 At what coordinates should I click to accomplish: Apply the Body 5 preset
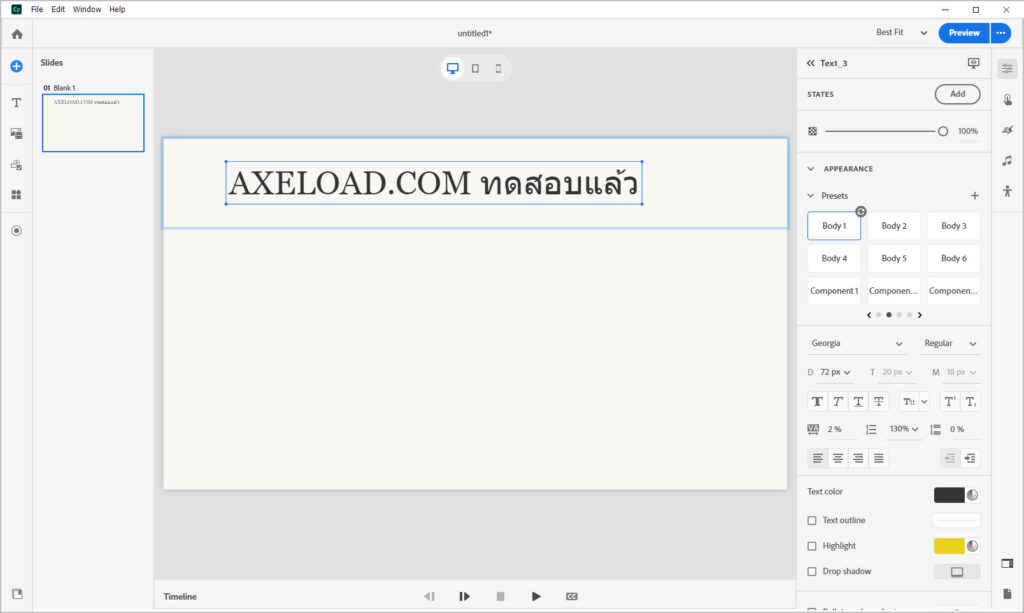pos(893,259)
